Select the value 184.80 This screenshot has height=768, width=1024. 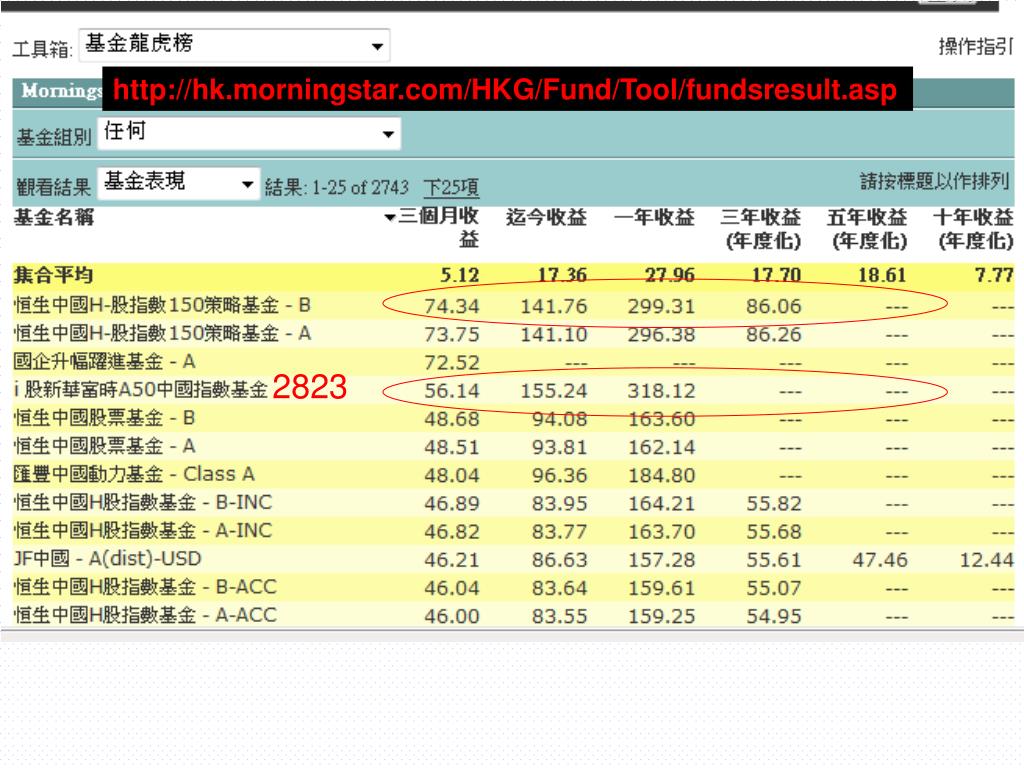pos(661,475)
